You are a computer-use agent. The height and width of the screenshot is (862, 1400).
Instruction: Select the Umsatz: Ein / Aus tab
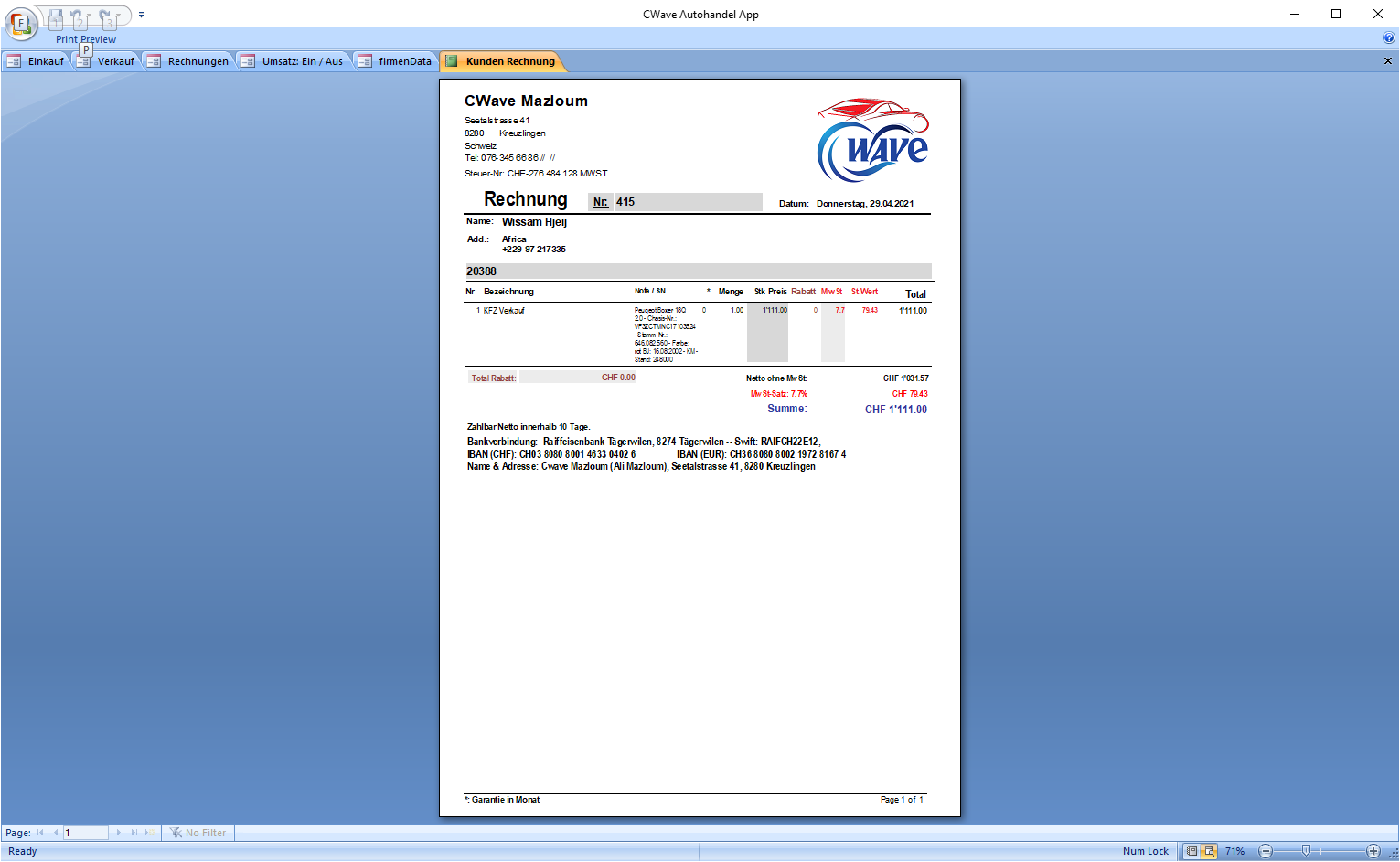tap(294, 61)
